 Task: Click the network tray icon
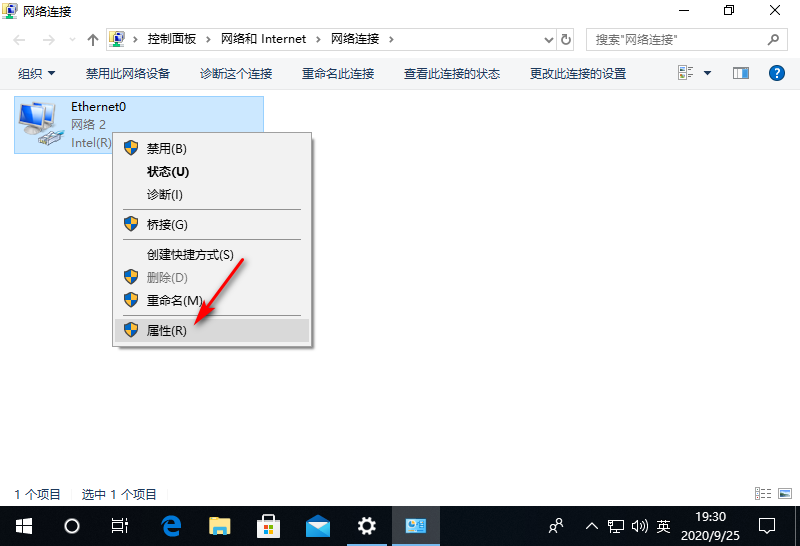[616, 526]
